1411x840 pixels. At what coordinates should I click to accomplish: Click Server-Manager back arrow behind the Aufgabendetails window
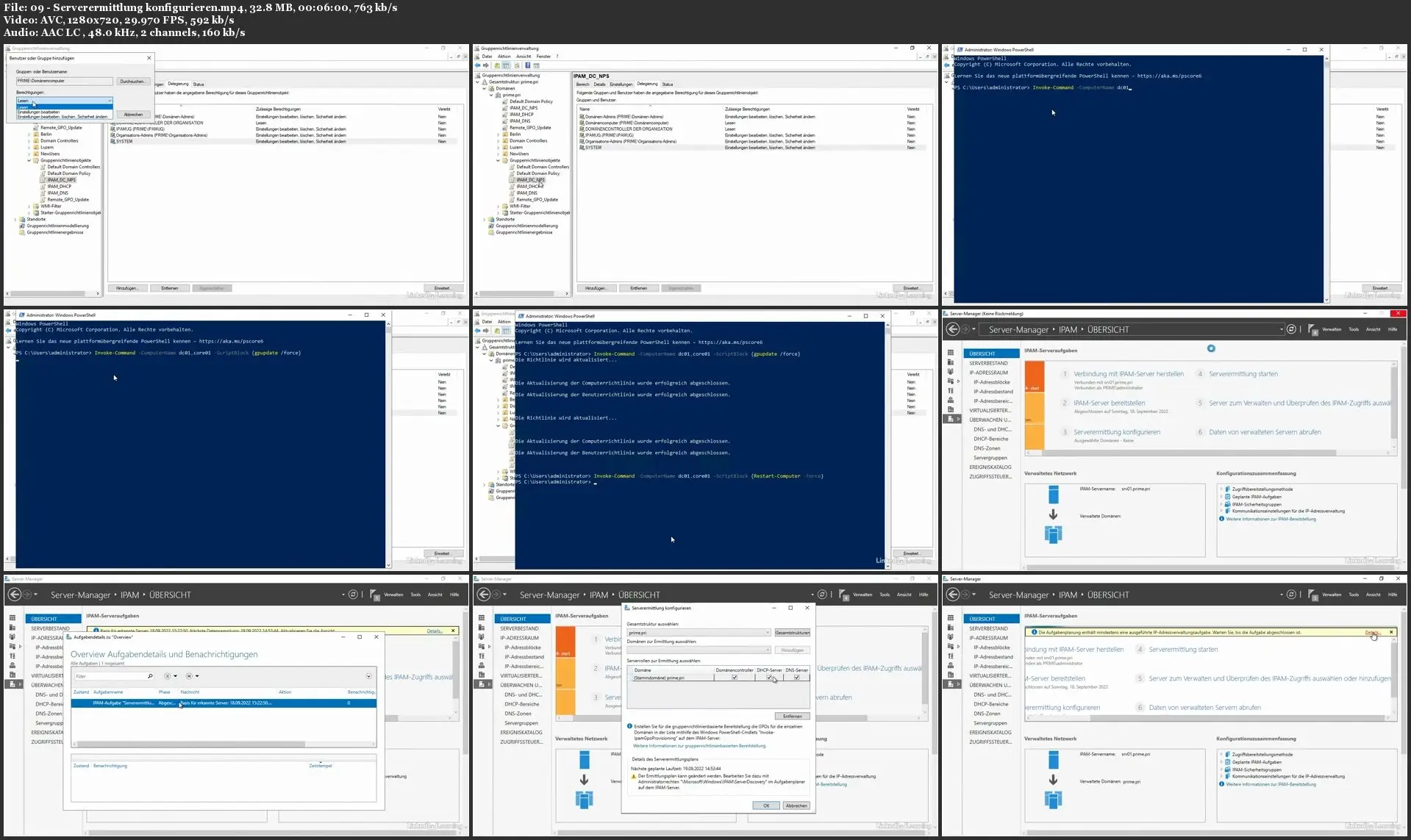tap(15, 595)
